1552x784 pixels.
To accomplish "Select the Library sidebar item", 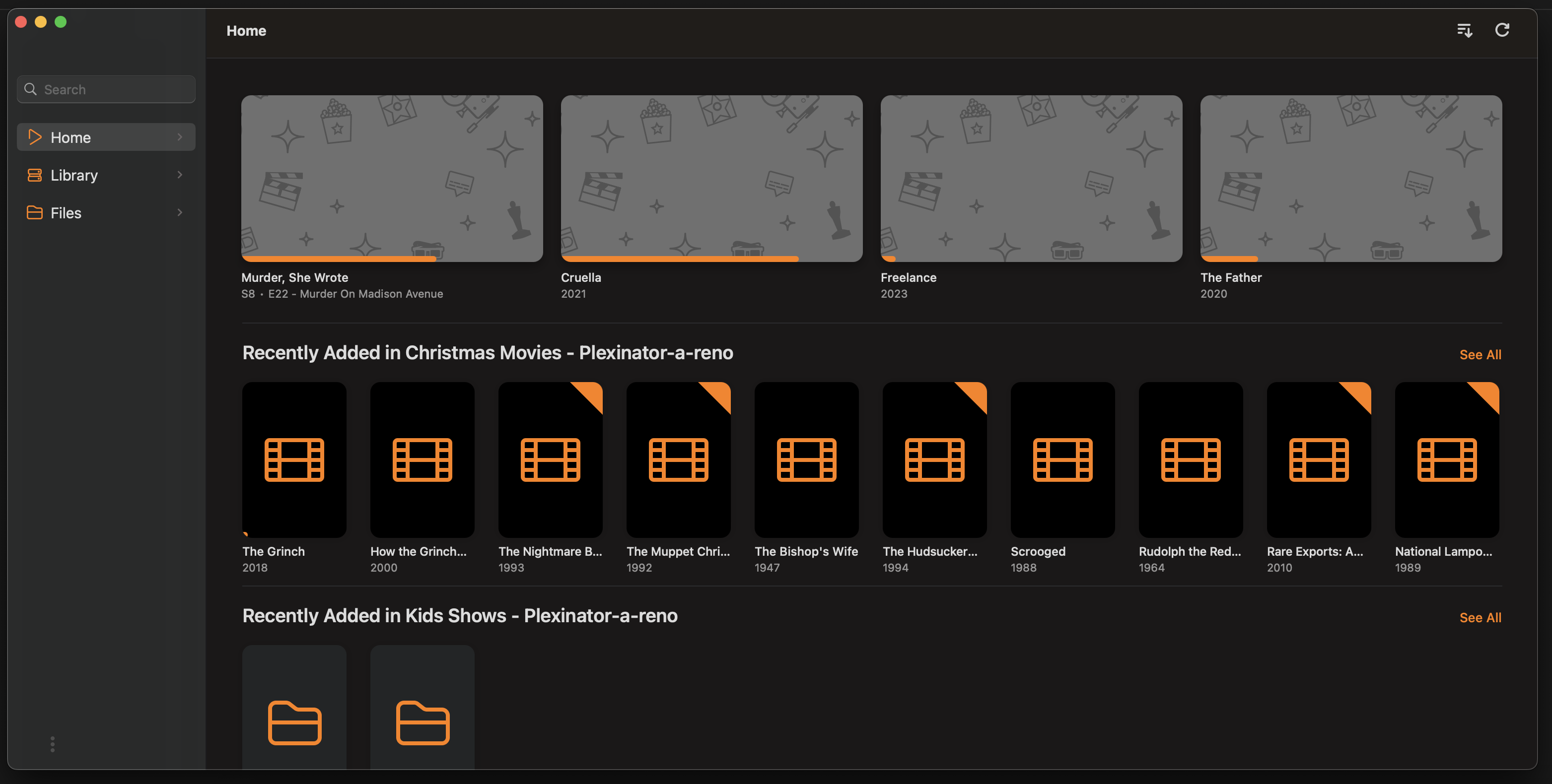I will 74,175.
